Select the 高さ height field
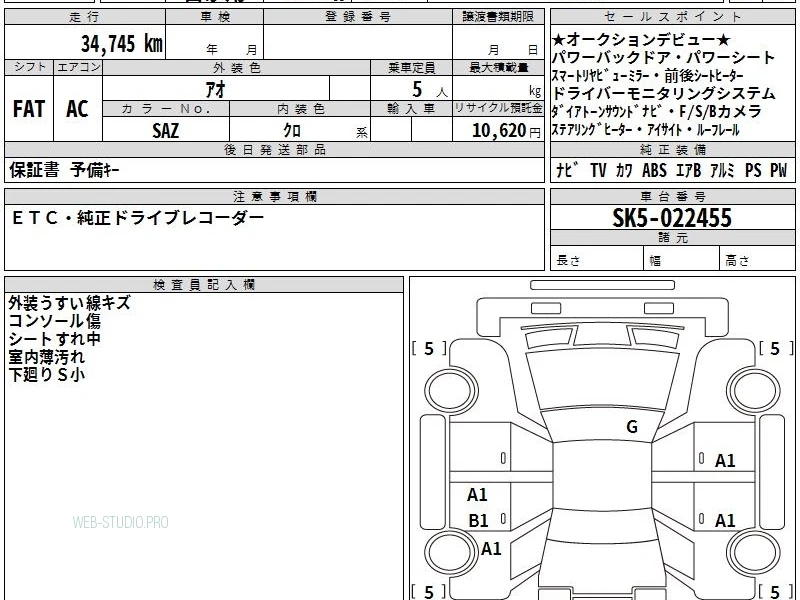 tap(758, 260)
